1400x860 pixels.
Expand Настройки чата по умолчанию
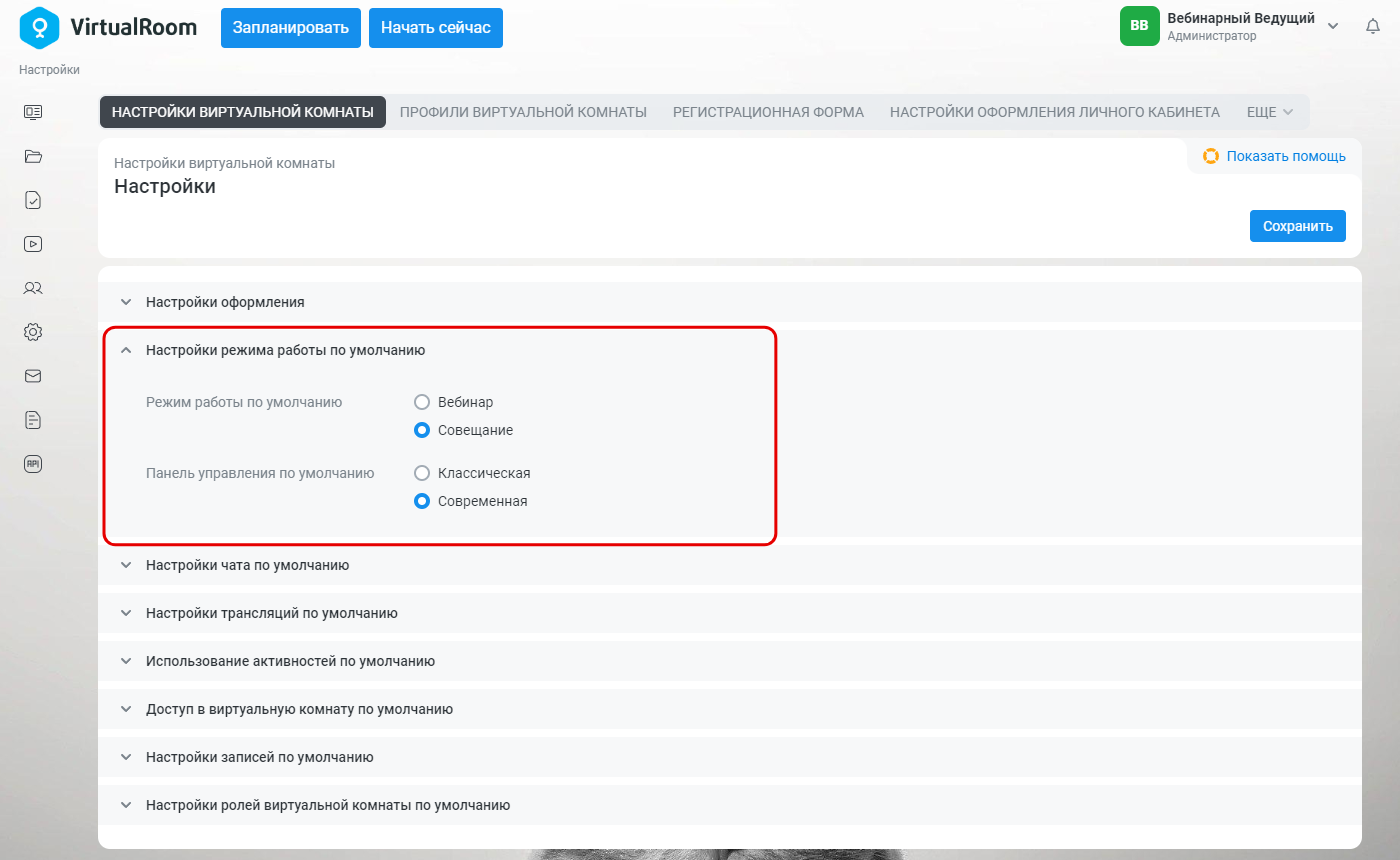coord(730,565)
